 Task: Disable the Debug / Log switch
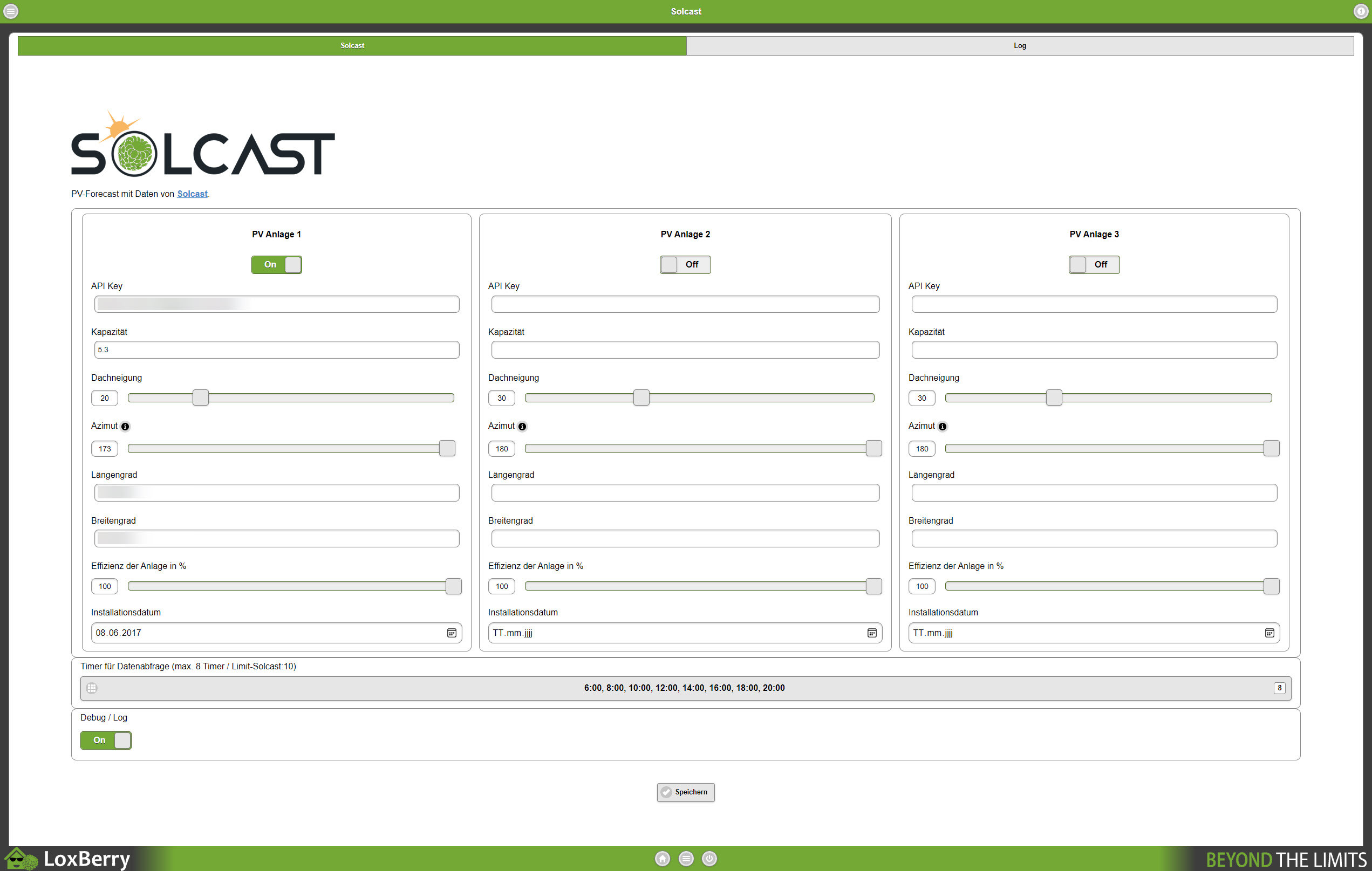[105, 740]
